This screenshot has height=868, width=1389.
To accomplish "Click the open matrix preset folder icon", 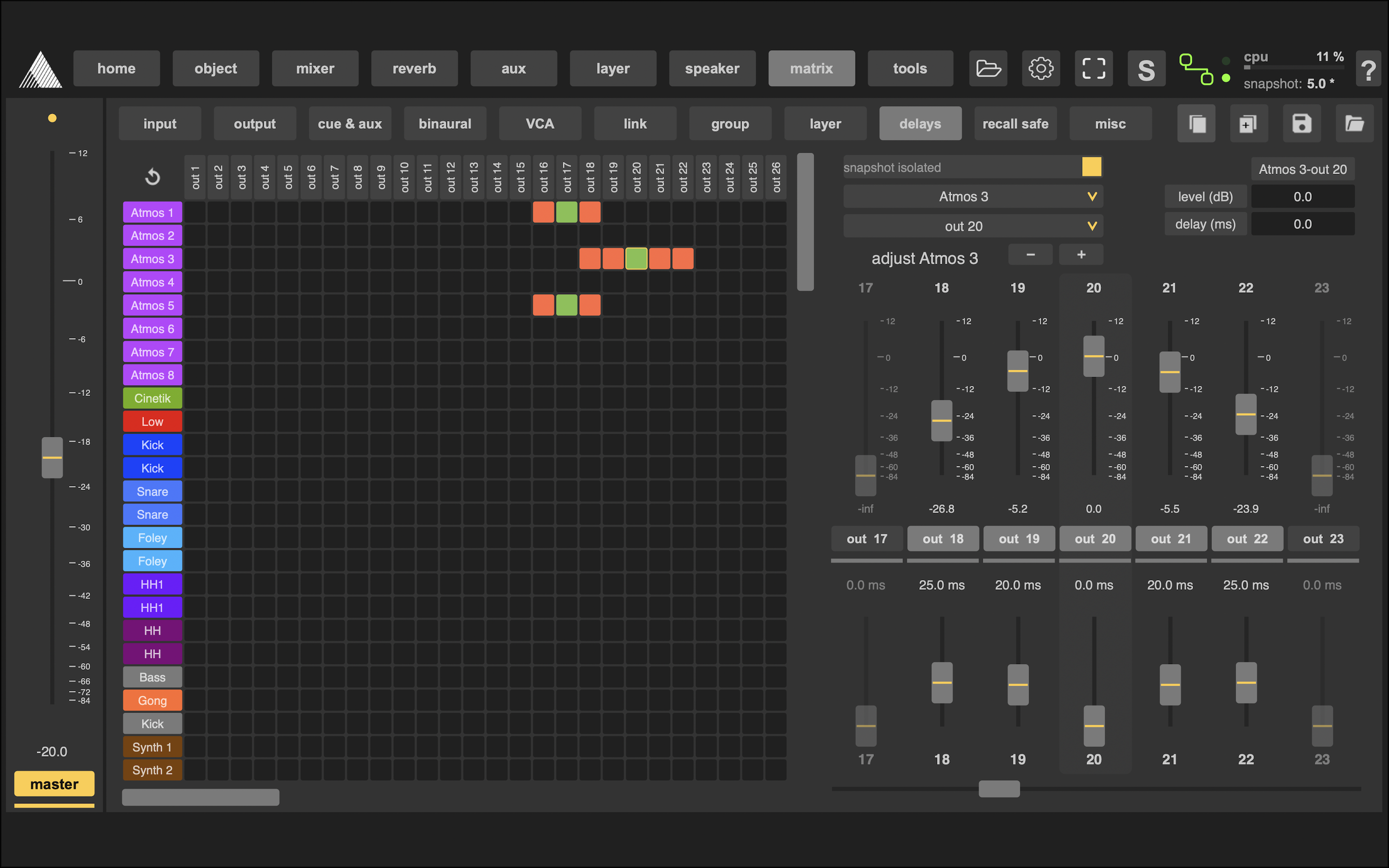I will click(1355, 123).
